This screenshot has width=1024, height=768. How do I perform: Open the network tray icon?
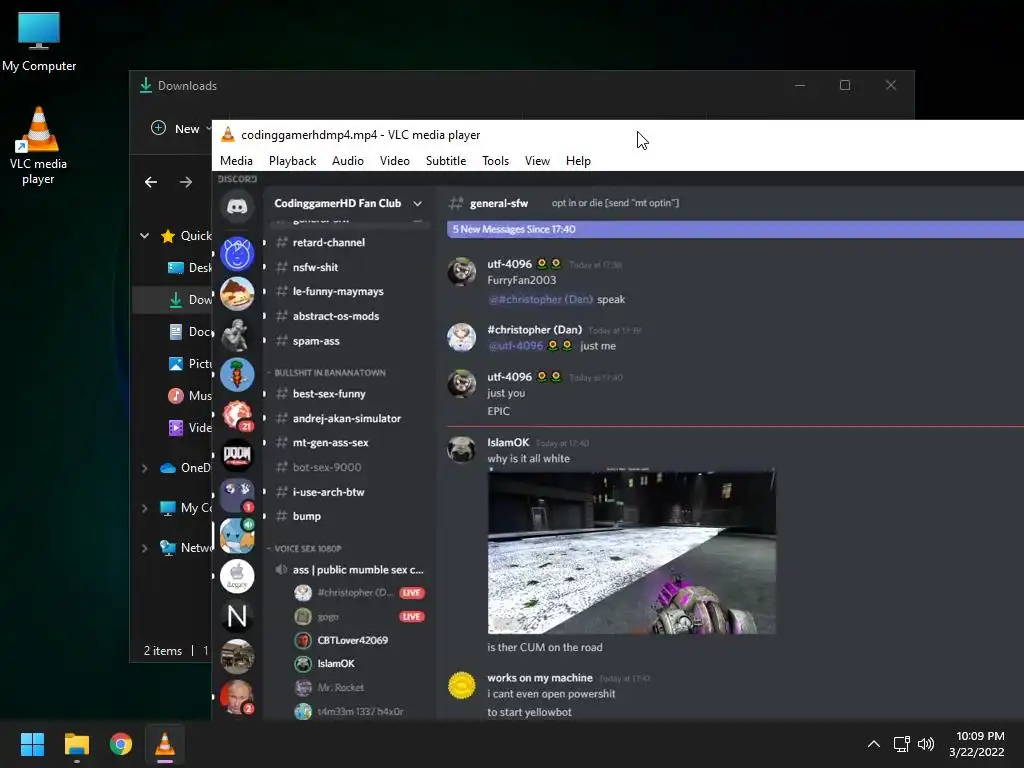902,744
